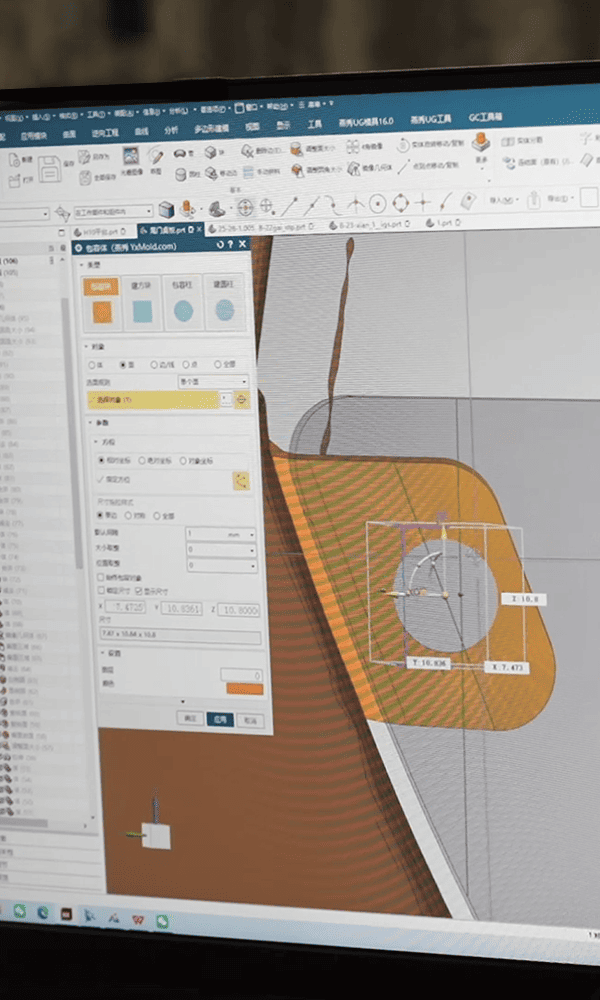This screenshot has width=600, height=1000.
Task: Click the large Save floppy disk icon
Action: click(48, 168)
